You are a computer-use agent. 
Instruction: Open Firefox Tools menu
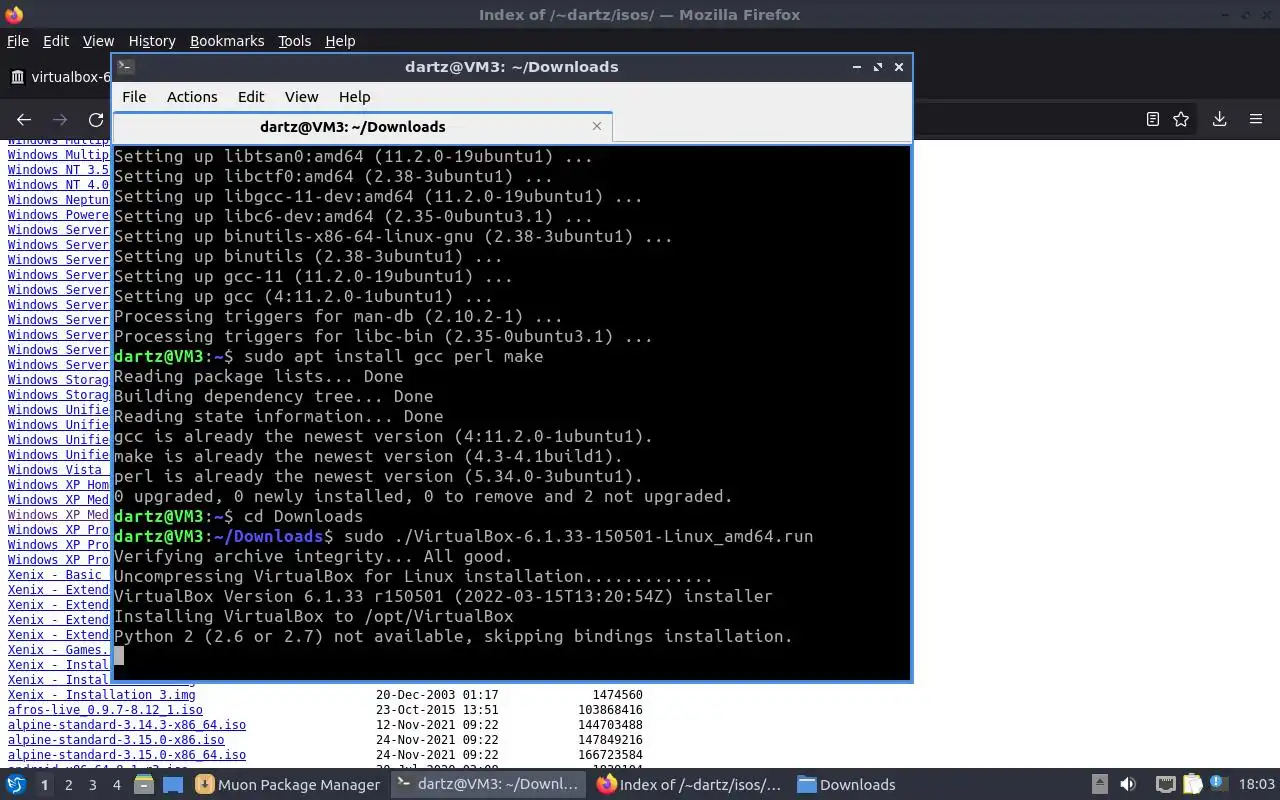(x=294, y=41)
